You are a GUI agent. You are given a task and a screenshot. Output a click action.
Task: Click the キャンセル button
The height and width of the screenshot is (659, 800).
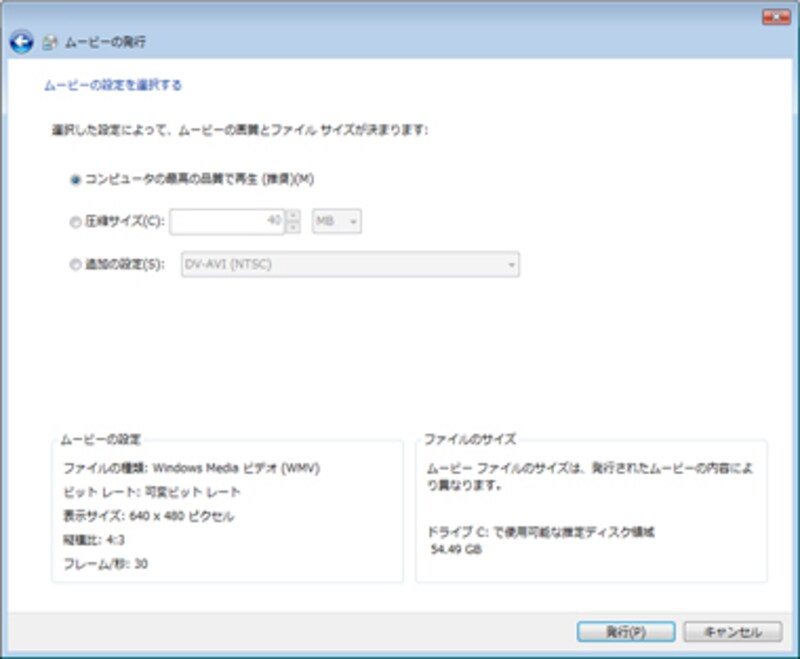pos(733,632)
